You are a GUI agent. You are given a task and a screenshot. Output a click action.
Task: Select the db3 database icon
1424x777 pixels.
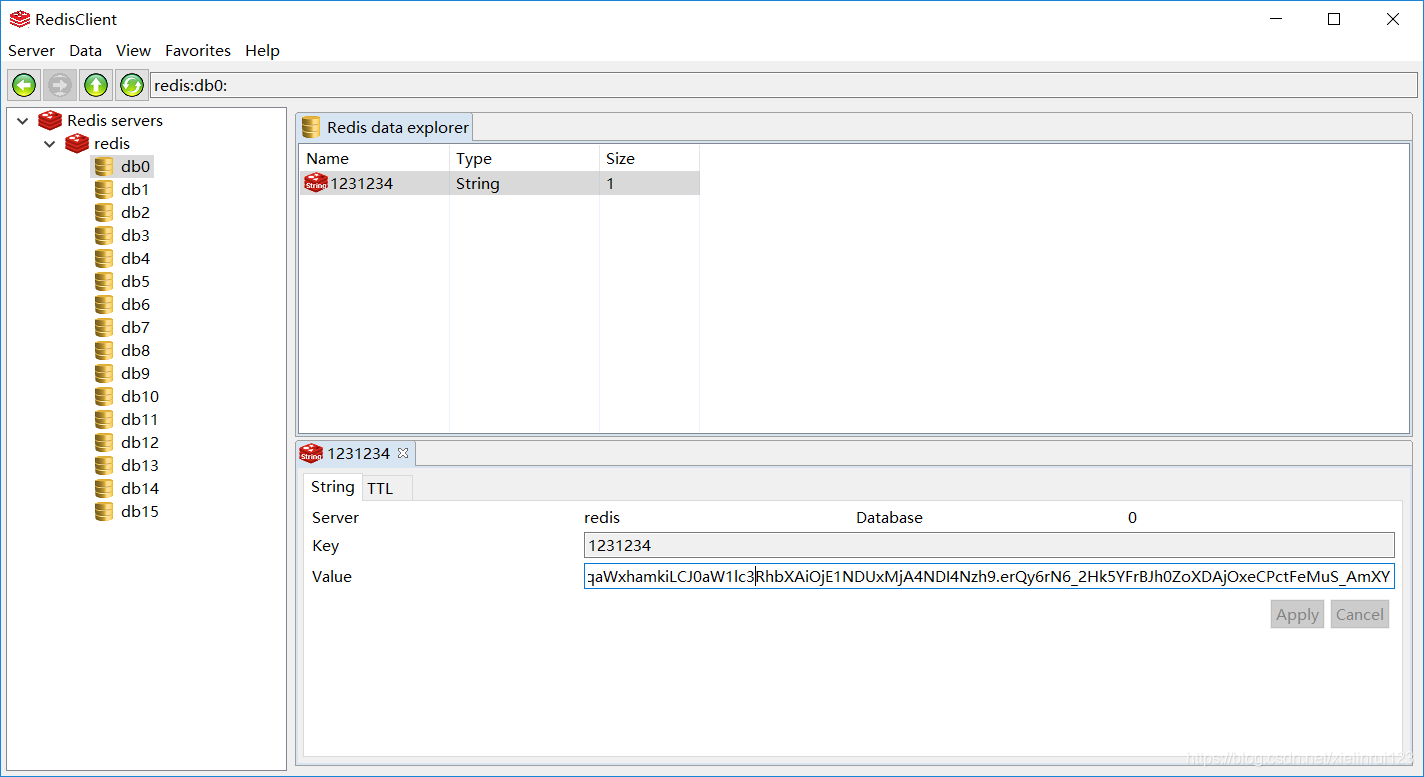point(104,235)
